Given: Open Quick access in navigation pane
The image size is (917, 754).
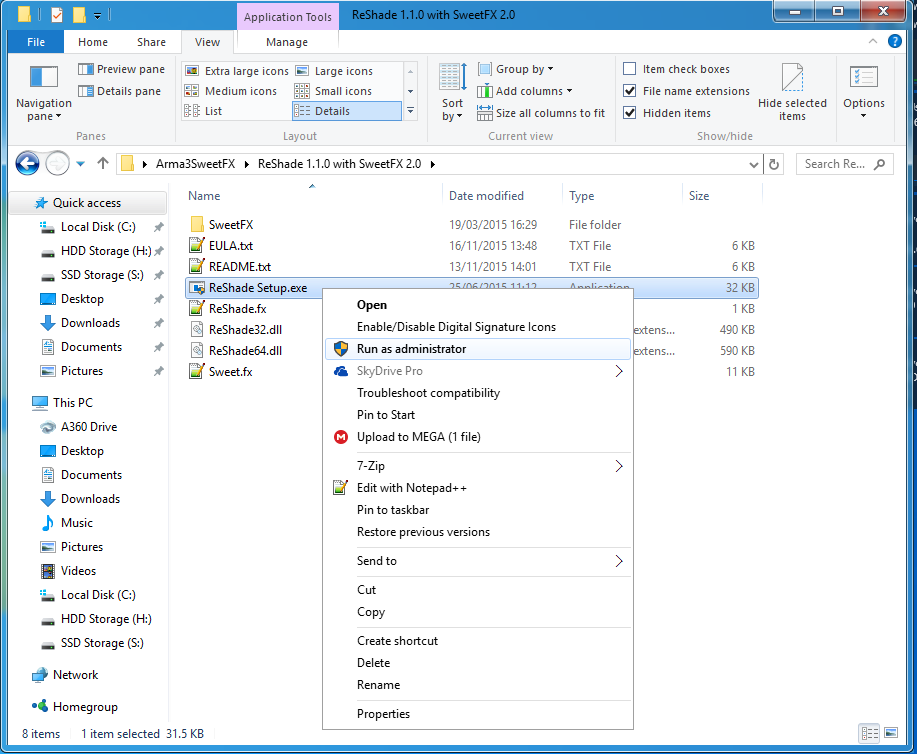Looking at the screenshot, I should (87, 203).
